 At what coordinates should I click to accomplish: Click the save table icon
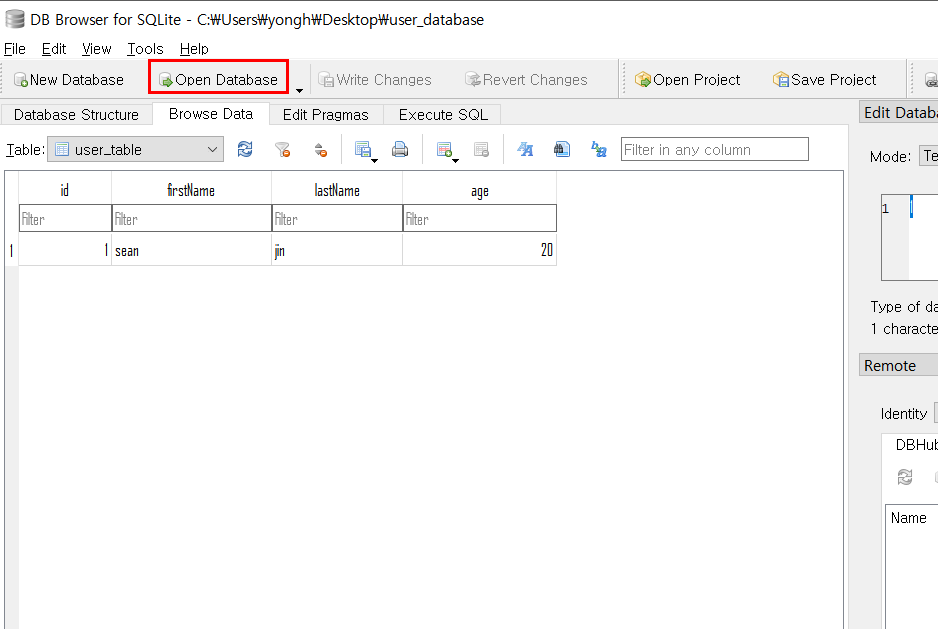(x=362, y=149)
